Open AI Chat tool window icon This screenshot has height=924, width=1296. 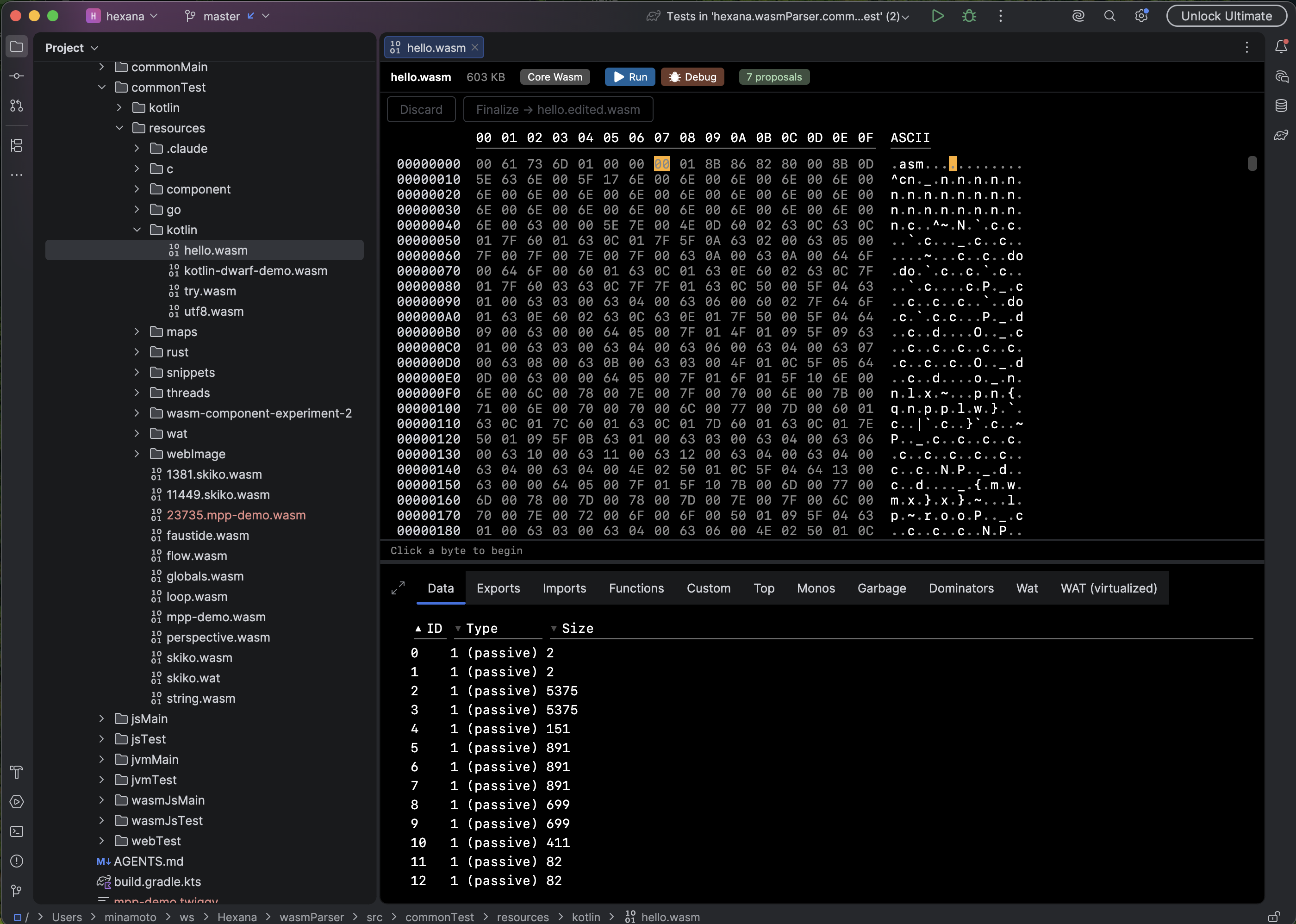[1281, 76]
